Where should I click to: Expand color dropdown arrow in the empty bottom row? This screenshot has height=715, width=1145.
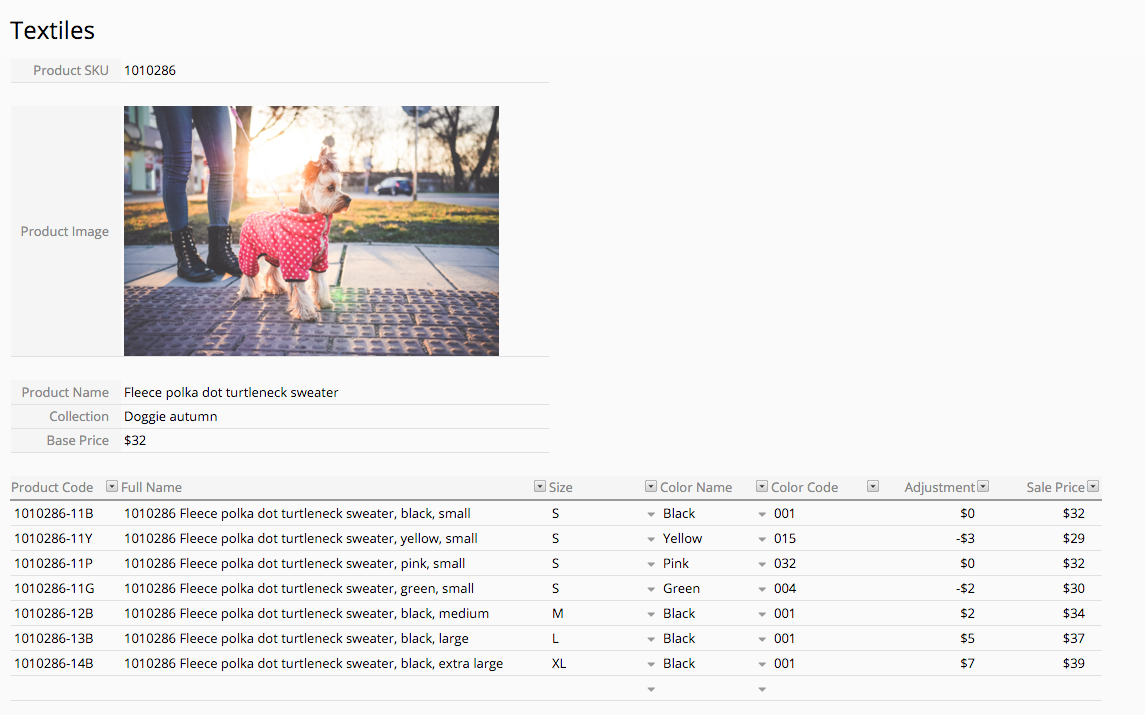click(762, 689)
